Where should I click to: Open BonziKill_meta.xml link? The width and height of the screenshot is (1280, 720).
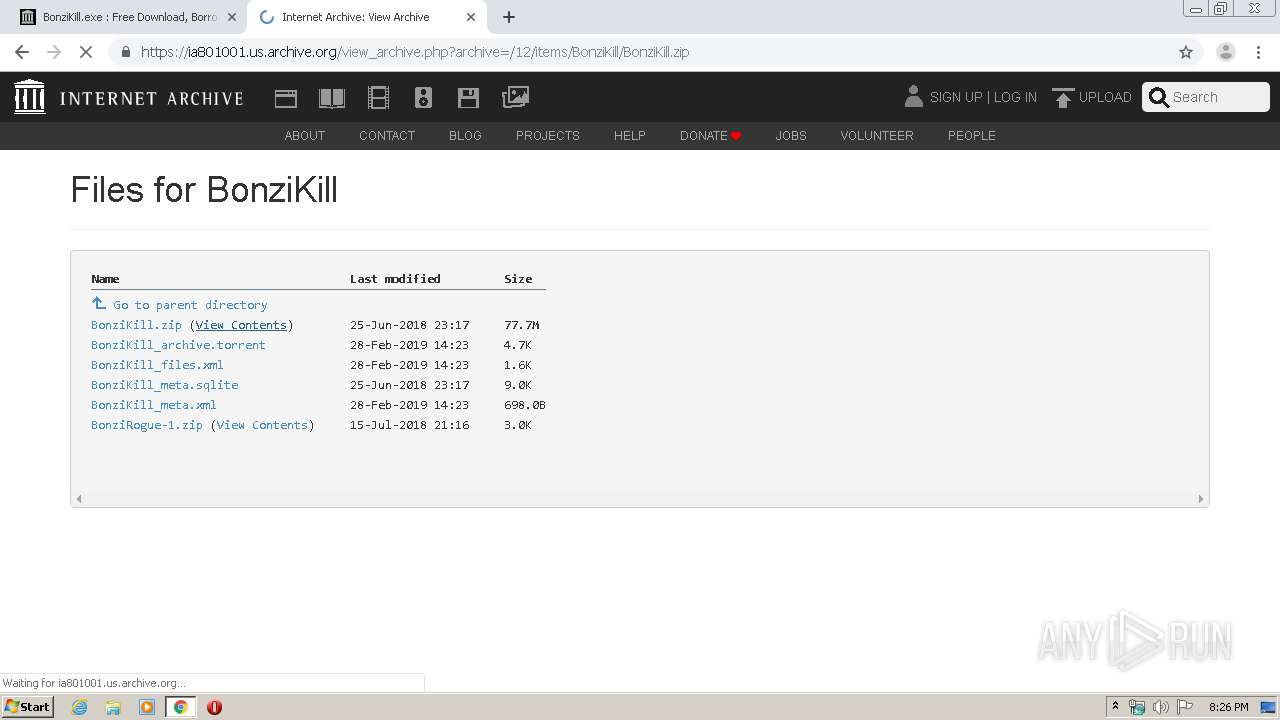point(153,405)
